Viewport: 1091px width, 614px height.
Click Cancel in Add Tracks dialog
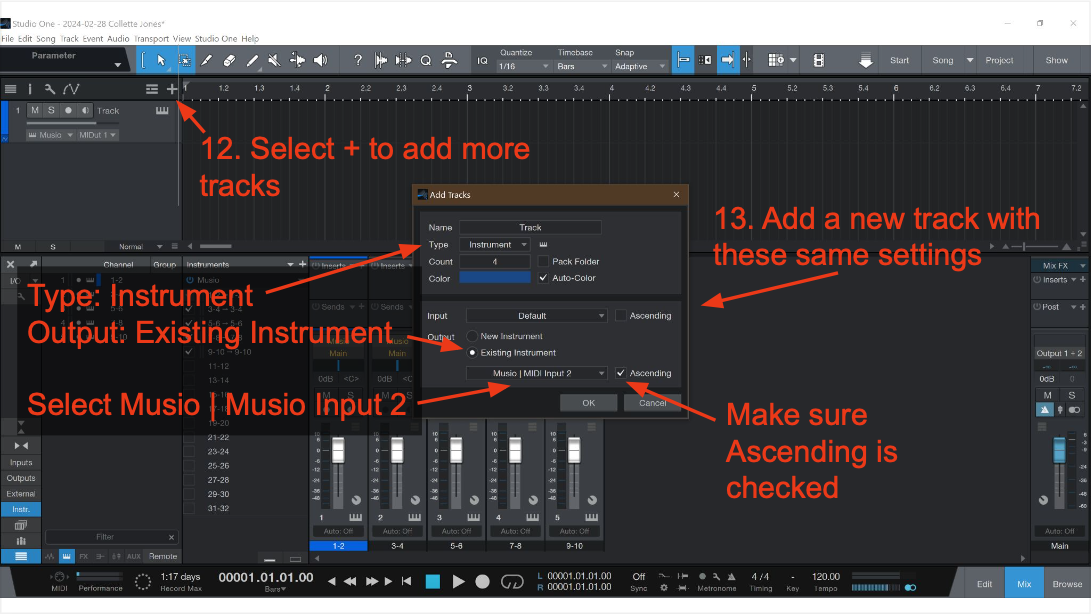point(652,403)
